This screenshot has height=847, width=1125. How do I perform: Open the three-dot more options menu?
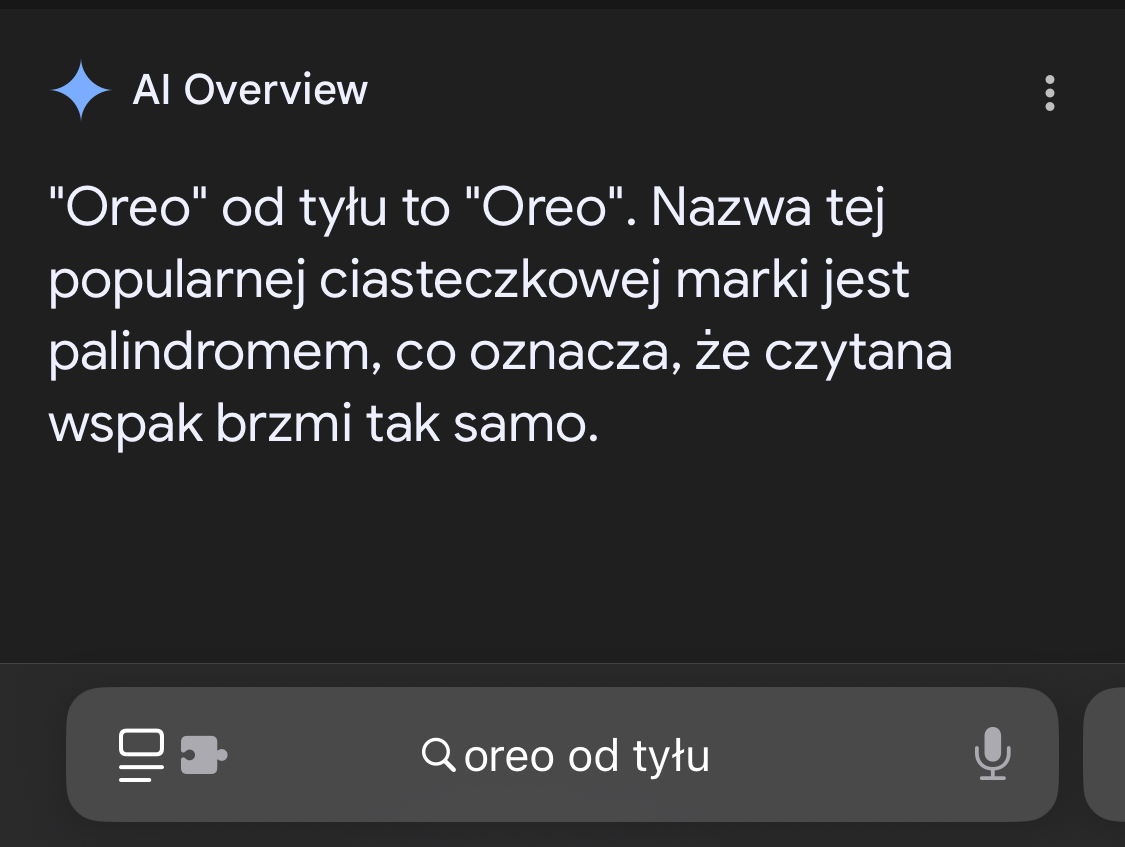pos(1049,93)
